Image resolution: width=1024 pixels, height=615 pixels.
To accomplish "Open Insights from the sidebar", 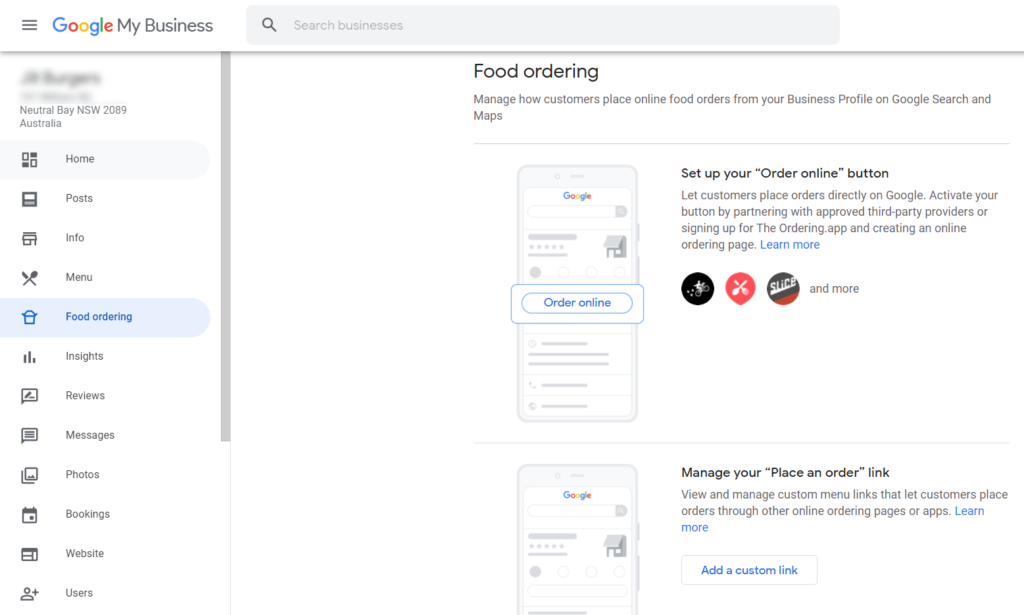I will [x=84, y=356].
